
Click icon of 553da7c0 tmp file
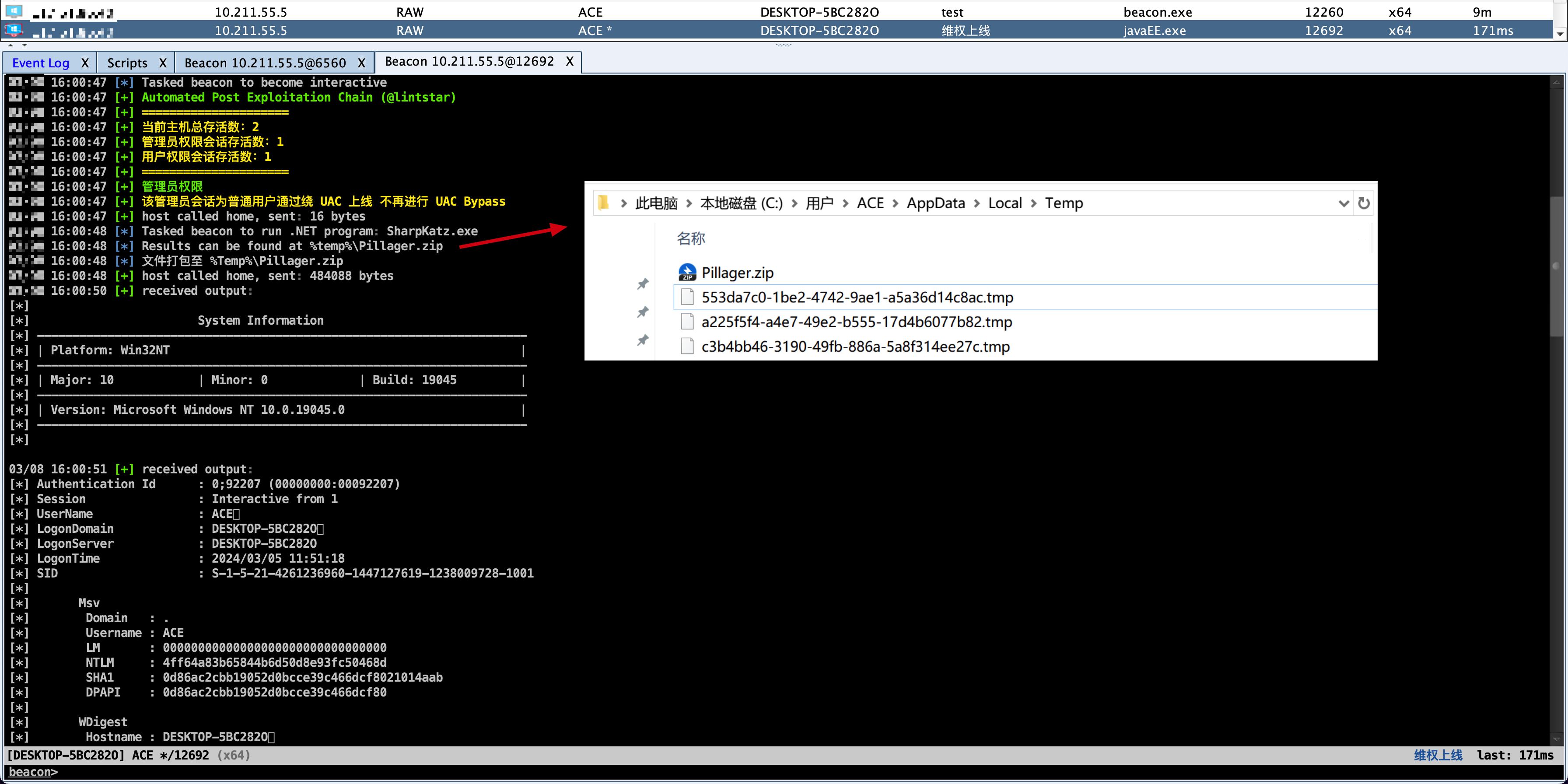tap(687, 297)
